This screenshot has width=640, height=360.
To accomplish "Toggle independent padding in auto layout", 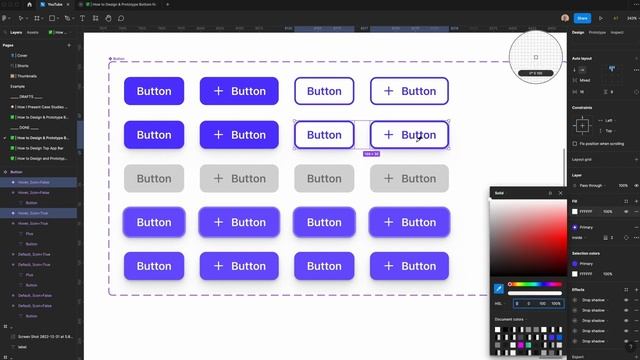I will point(636,92).
